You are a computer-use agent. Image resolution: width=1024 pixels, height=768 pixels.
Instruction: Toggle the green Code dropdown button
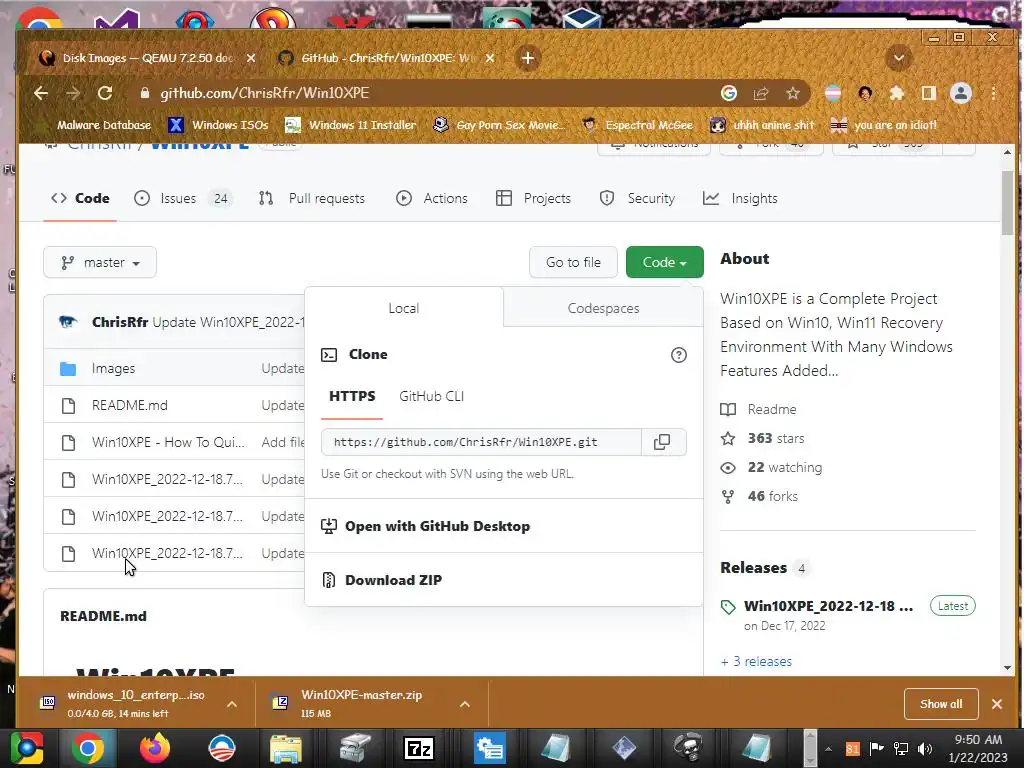point(664,263)
